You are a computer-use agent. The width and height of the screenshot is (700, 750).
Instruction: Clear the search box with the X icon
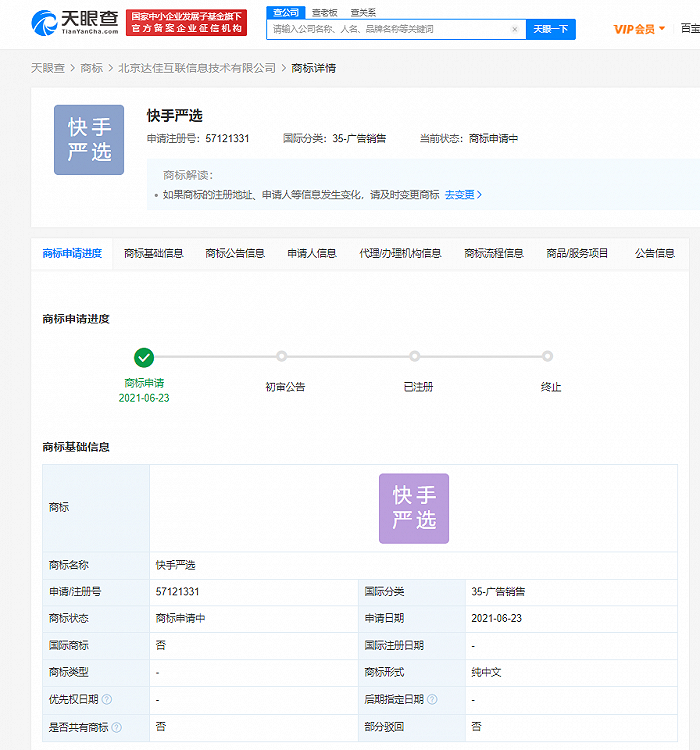point(515,29)
